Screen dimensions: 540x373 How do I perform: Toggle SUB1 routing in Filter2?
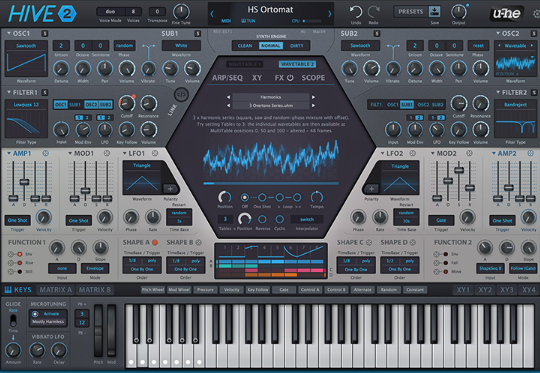(x=407, y=105)
